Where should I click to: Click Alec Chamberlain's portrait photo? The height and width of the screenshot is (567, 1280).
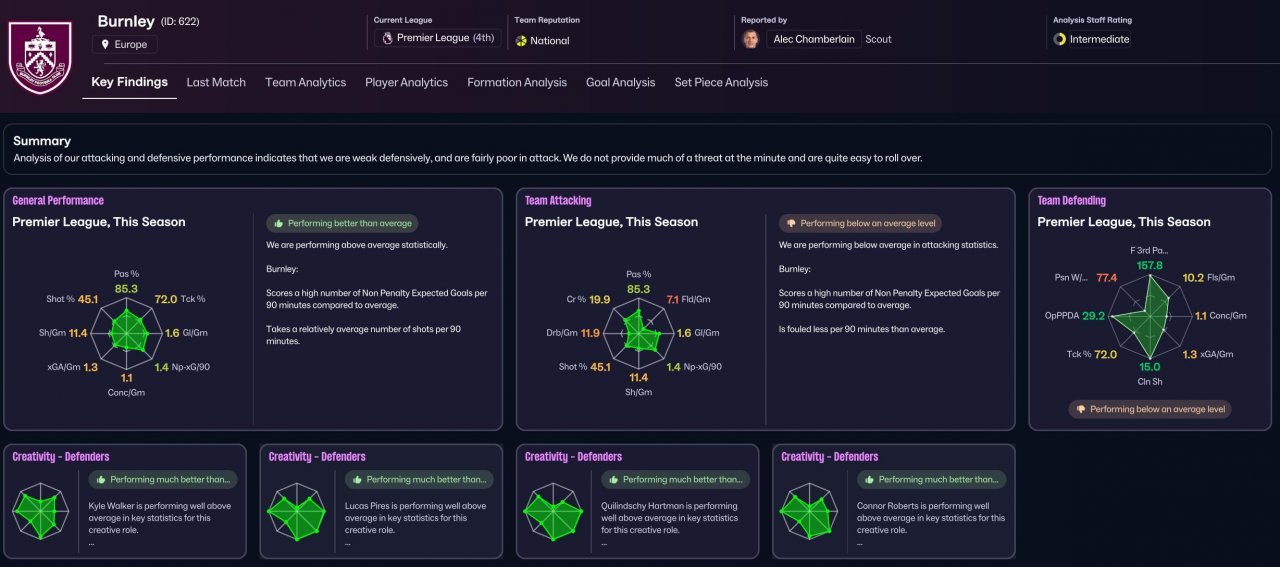click(x=750, y=39)
